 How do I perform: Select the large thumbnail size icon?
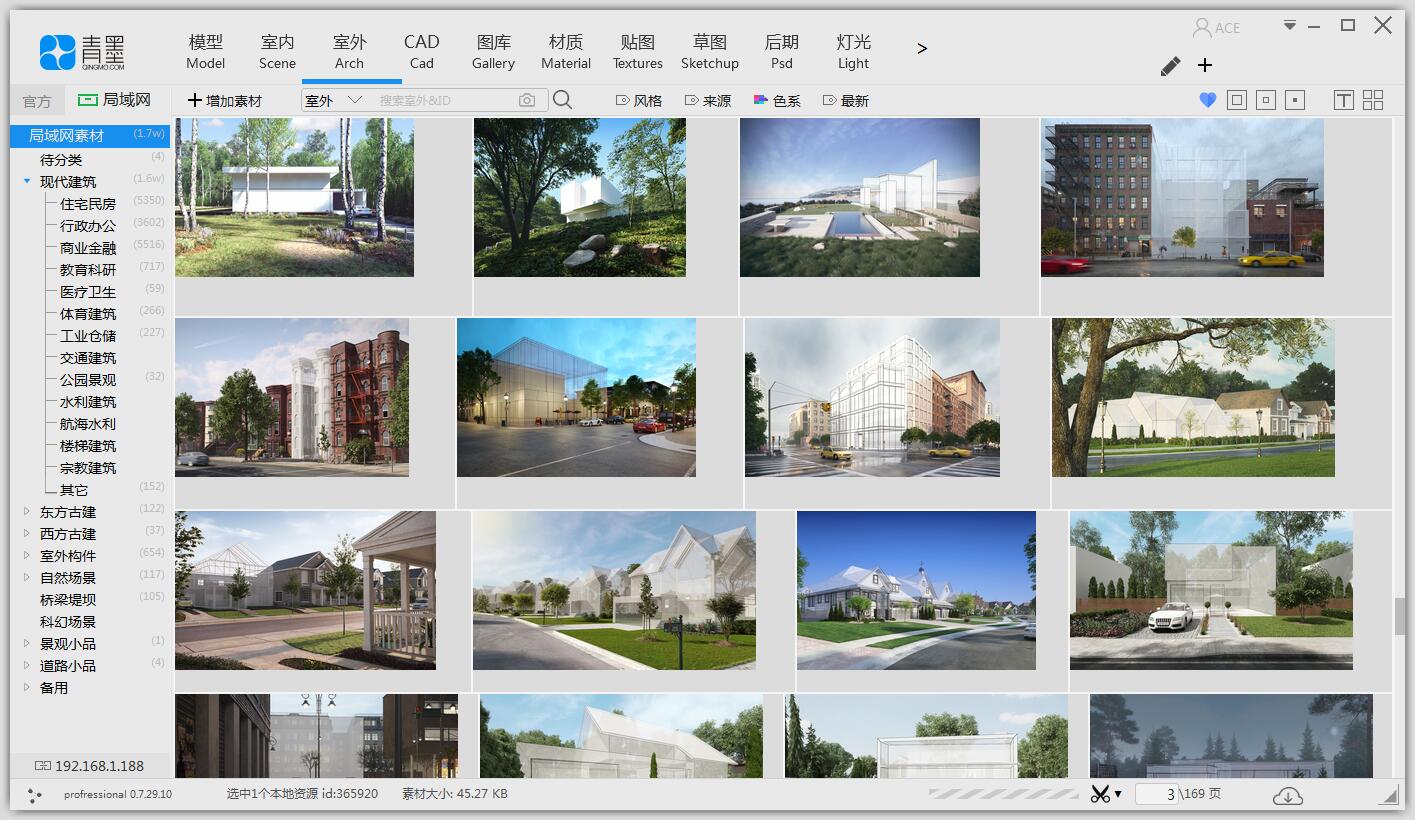[1237, 100]
